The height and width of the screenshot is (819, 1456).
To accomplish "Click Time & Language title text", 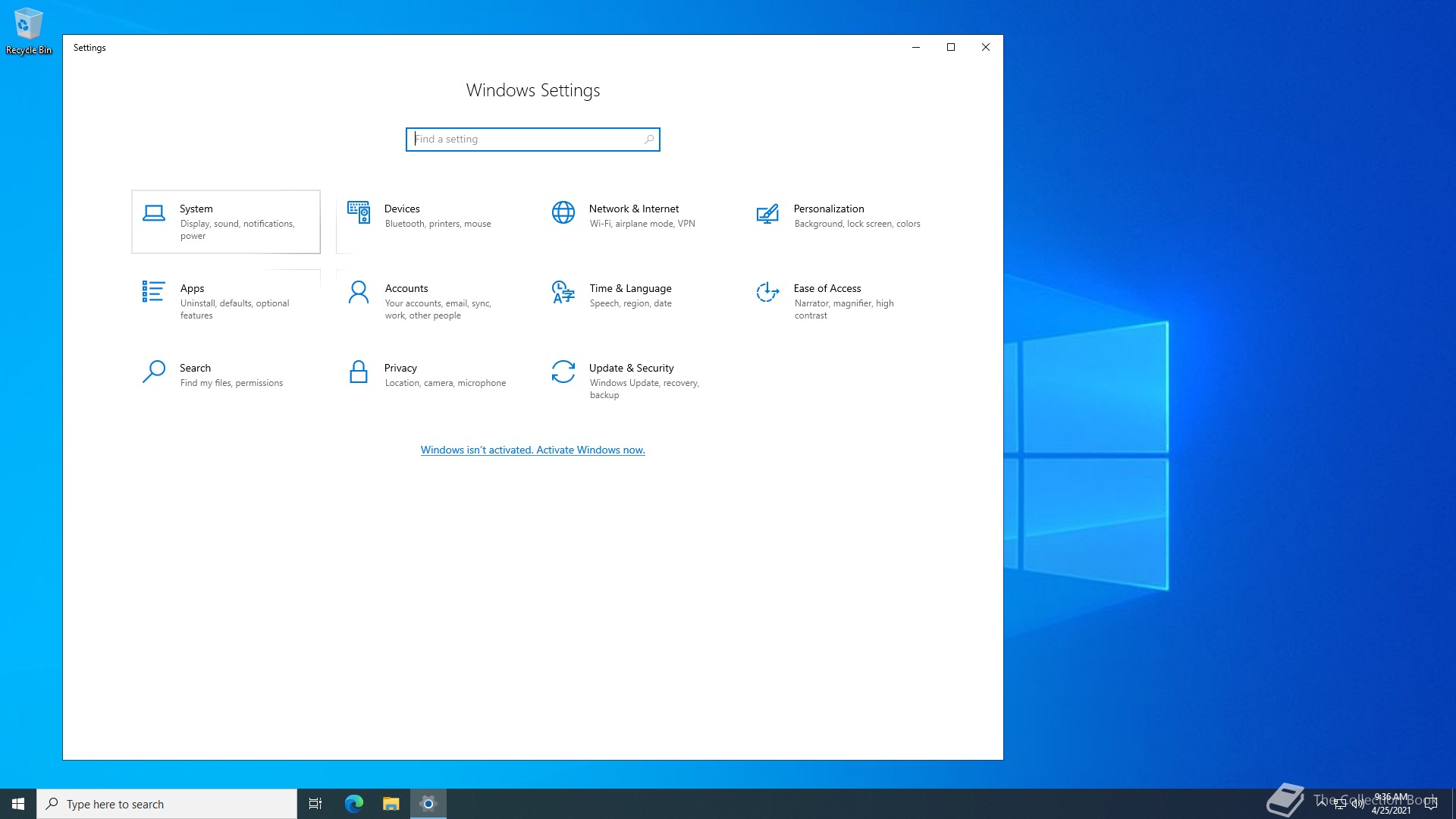I will pyautogui.click(x=630, y=288).
